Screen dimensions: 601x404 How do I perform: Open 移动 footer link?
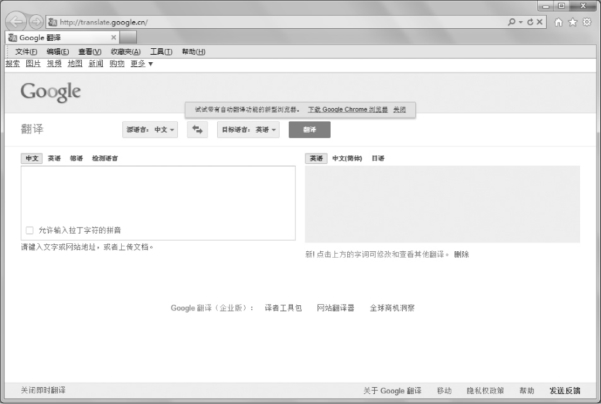(444, 391)
